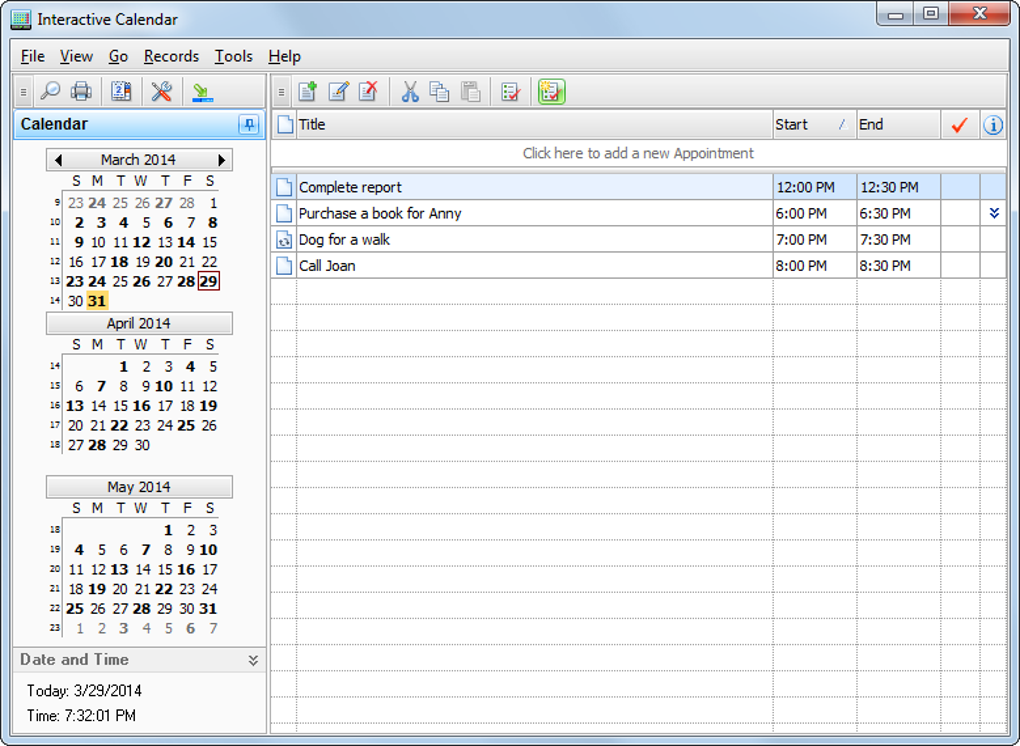Screen dimensions: 1020x746
Task: Open the Go menu
Action: point(118,56)
